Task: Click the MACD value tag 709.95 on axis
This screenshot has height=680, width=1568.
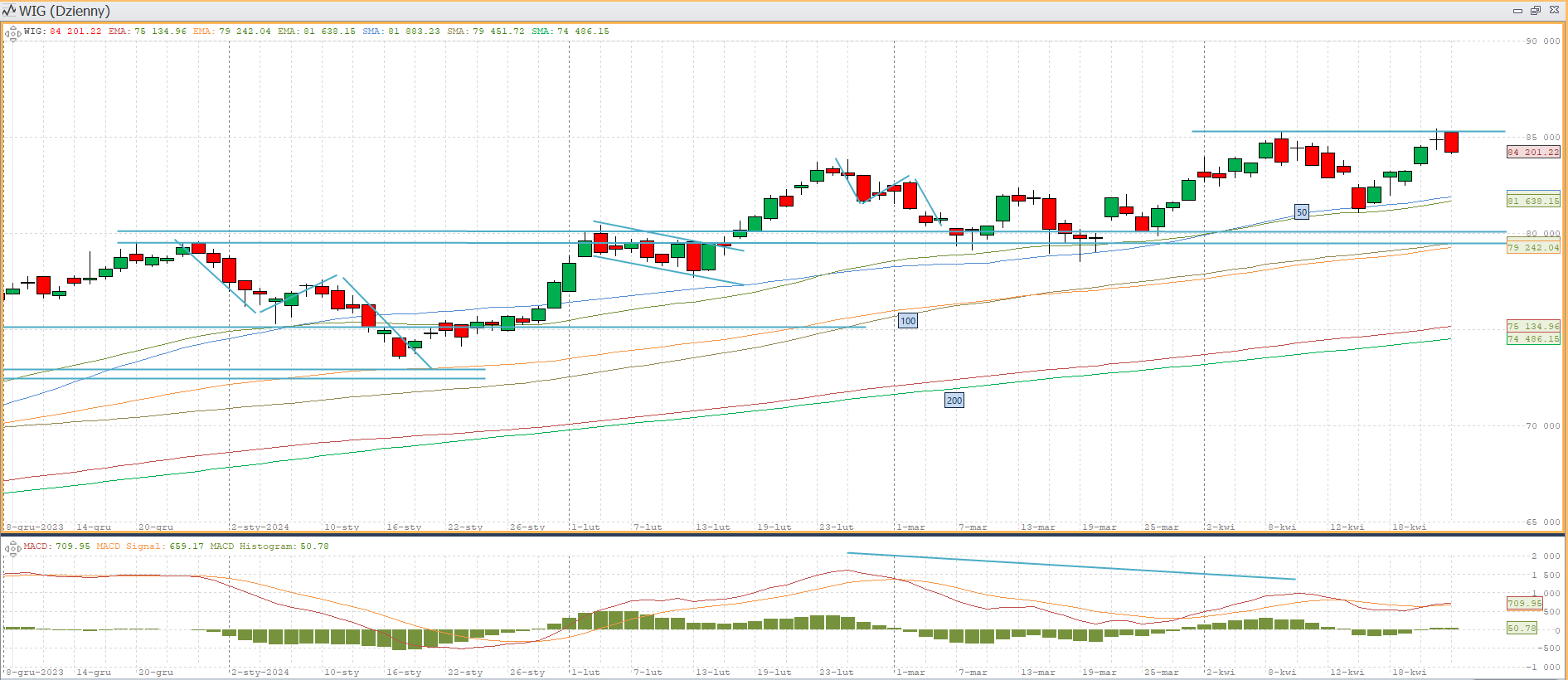Action: tap(1524, 603)
